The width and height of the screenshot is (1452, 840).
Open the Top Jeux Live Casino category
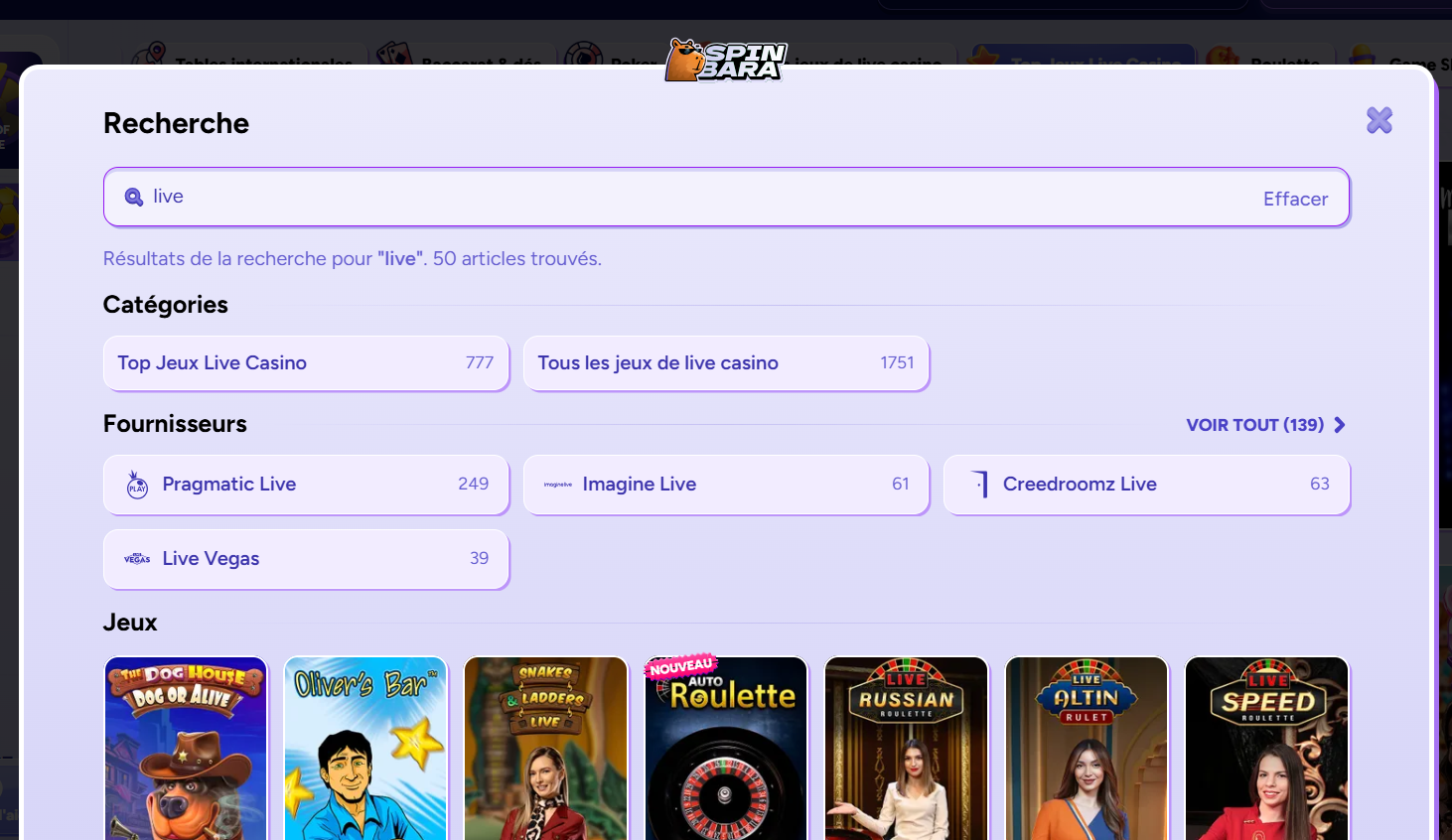306,363
